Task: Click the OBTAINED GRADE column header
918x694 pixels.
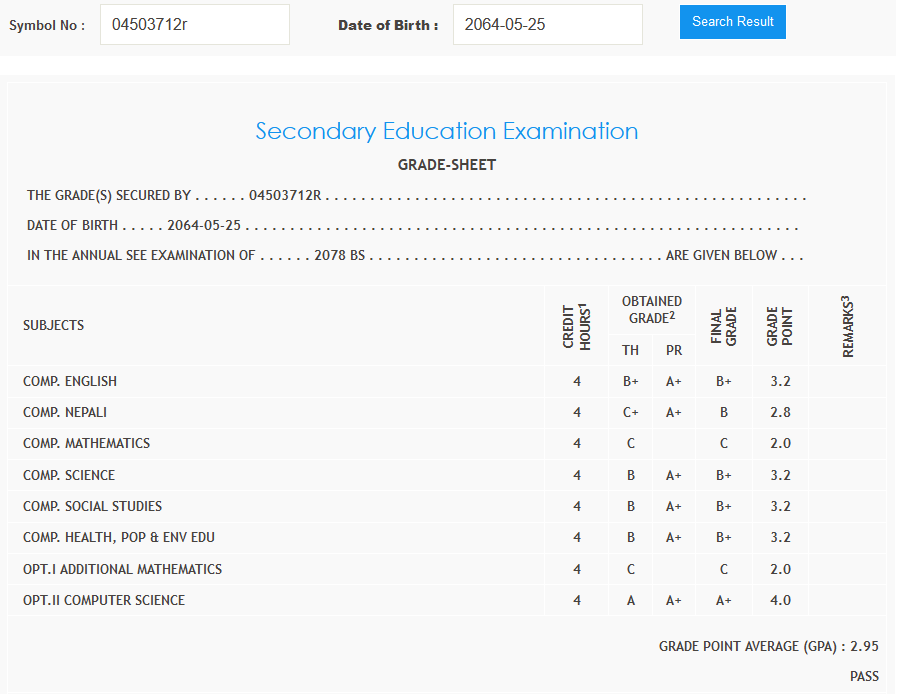Action: coord(652,309)
